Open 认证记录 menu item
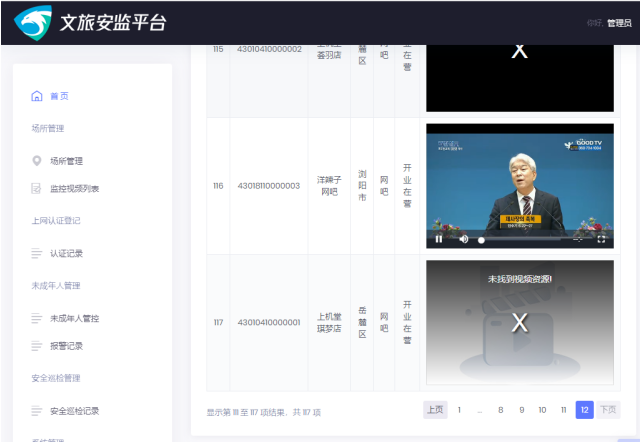This screenshot has width=640, height=445. pyautogui.click(x=67, y=253)
